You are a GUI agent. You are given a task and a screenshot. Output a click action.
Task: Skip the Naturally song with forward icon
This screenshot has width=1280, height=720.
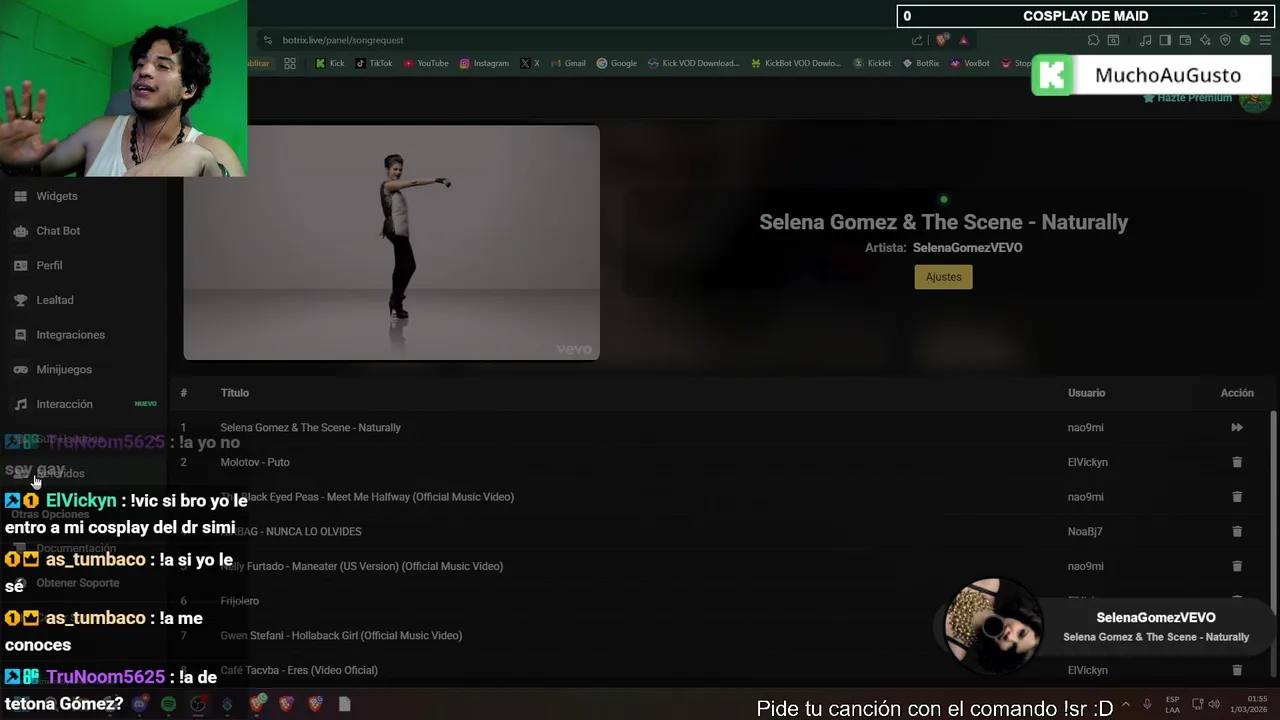(1237, 427)
